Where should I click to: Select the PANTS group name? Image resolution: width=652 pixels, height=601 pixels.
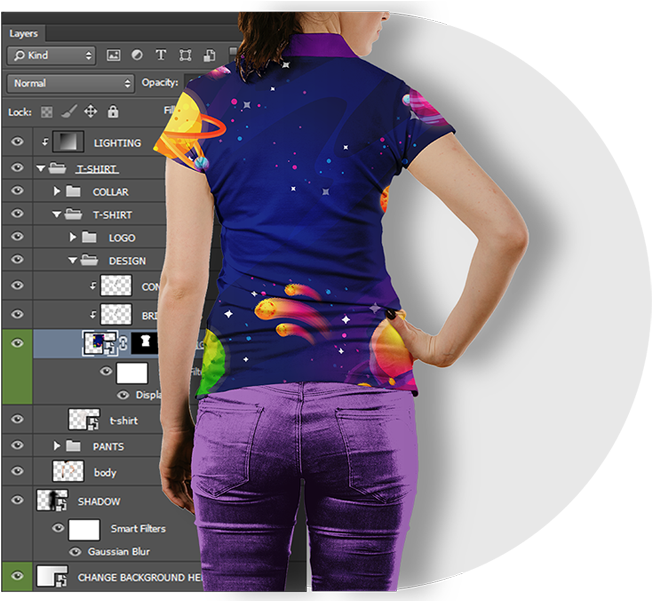coord(109,447)
